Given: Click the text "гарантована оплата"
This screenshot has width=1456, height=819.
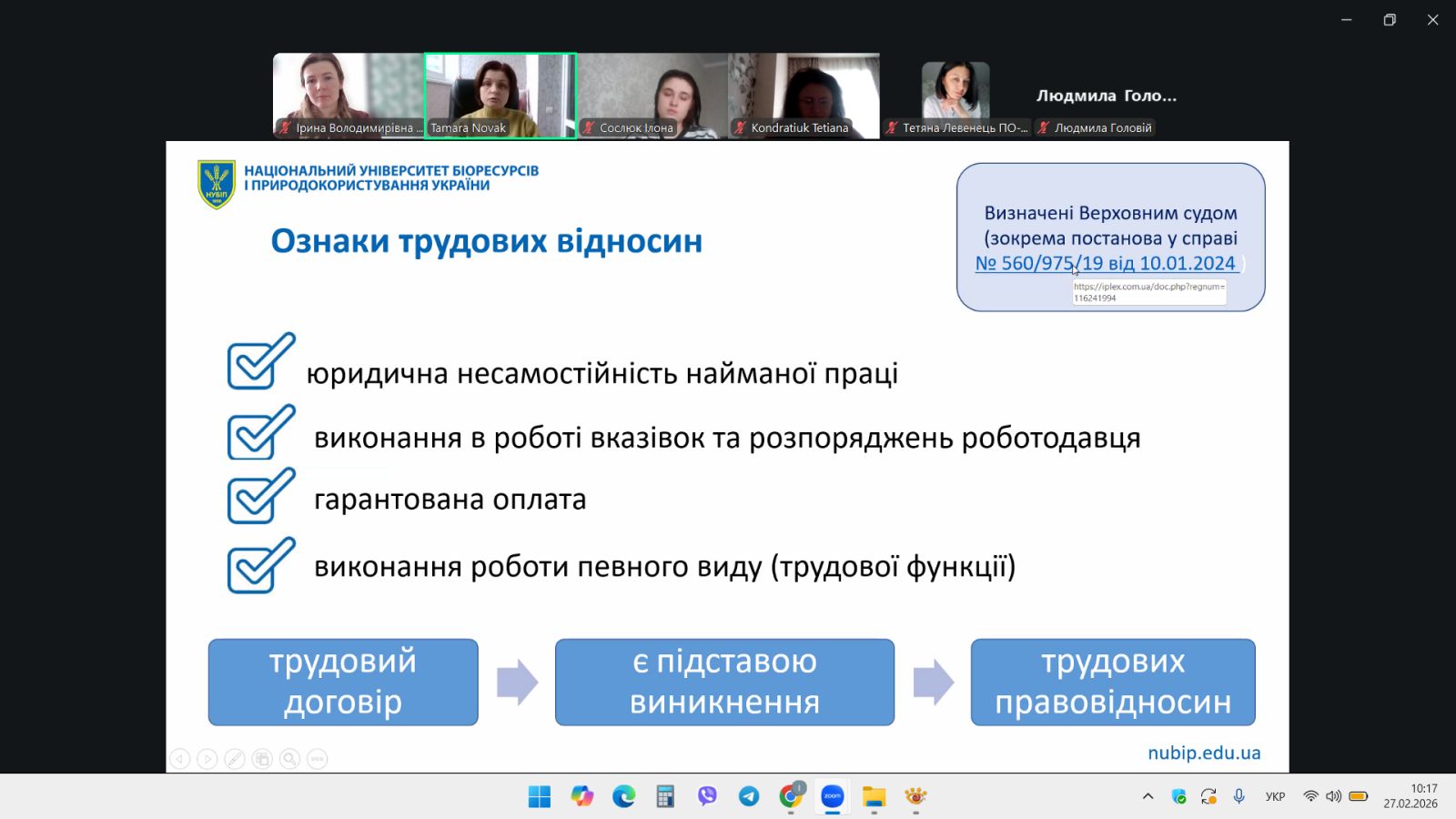Looking at the screenshot, I should click(x=450, y=500).
